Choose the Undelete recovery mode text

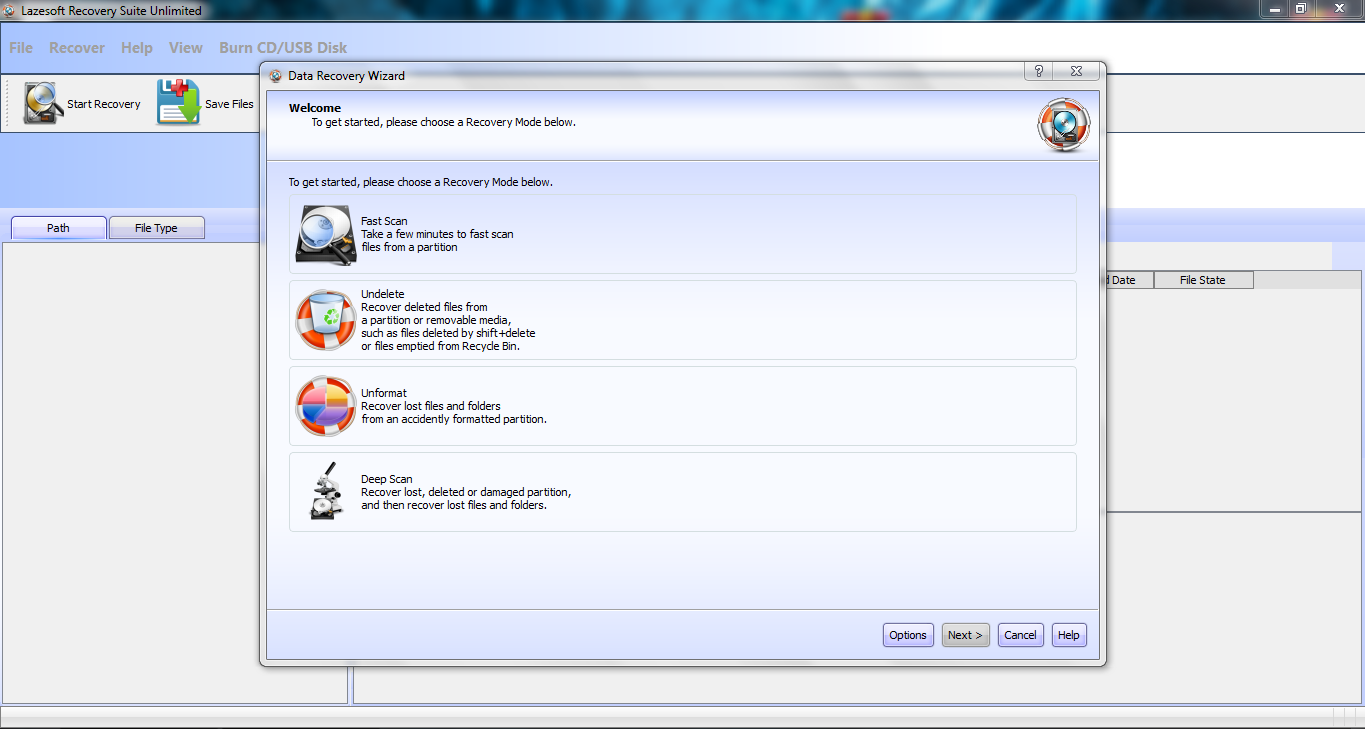(448, 320)
